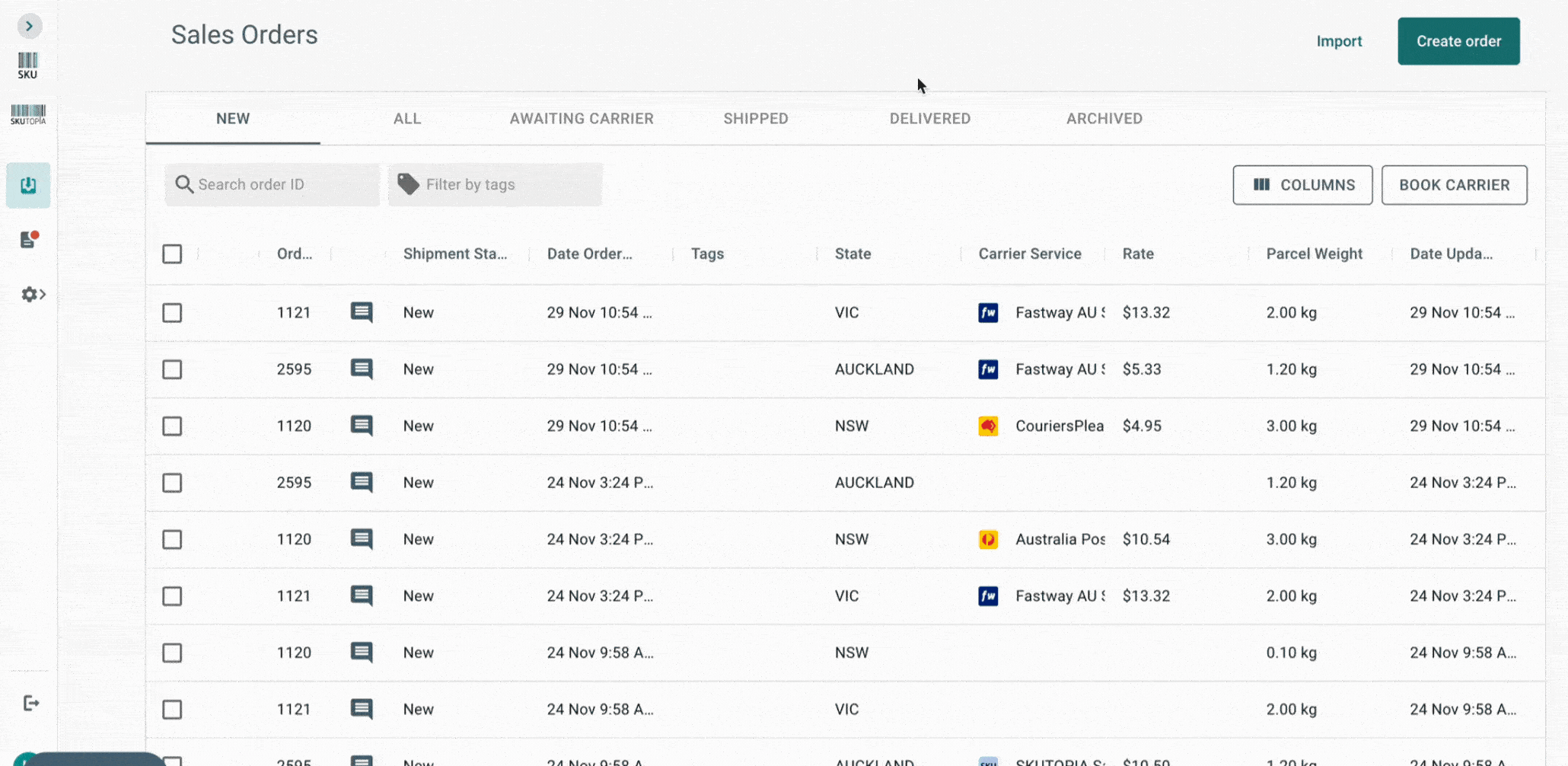Open the Sales Orders inbox icon in sidebar
This screenshot has width=1568, height=766.
point(28,185)
